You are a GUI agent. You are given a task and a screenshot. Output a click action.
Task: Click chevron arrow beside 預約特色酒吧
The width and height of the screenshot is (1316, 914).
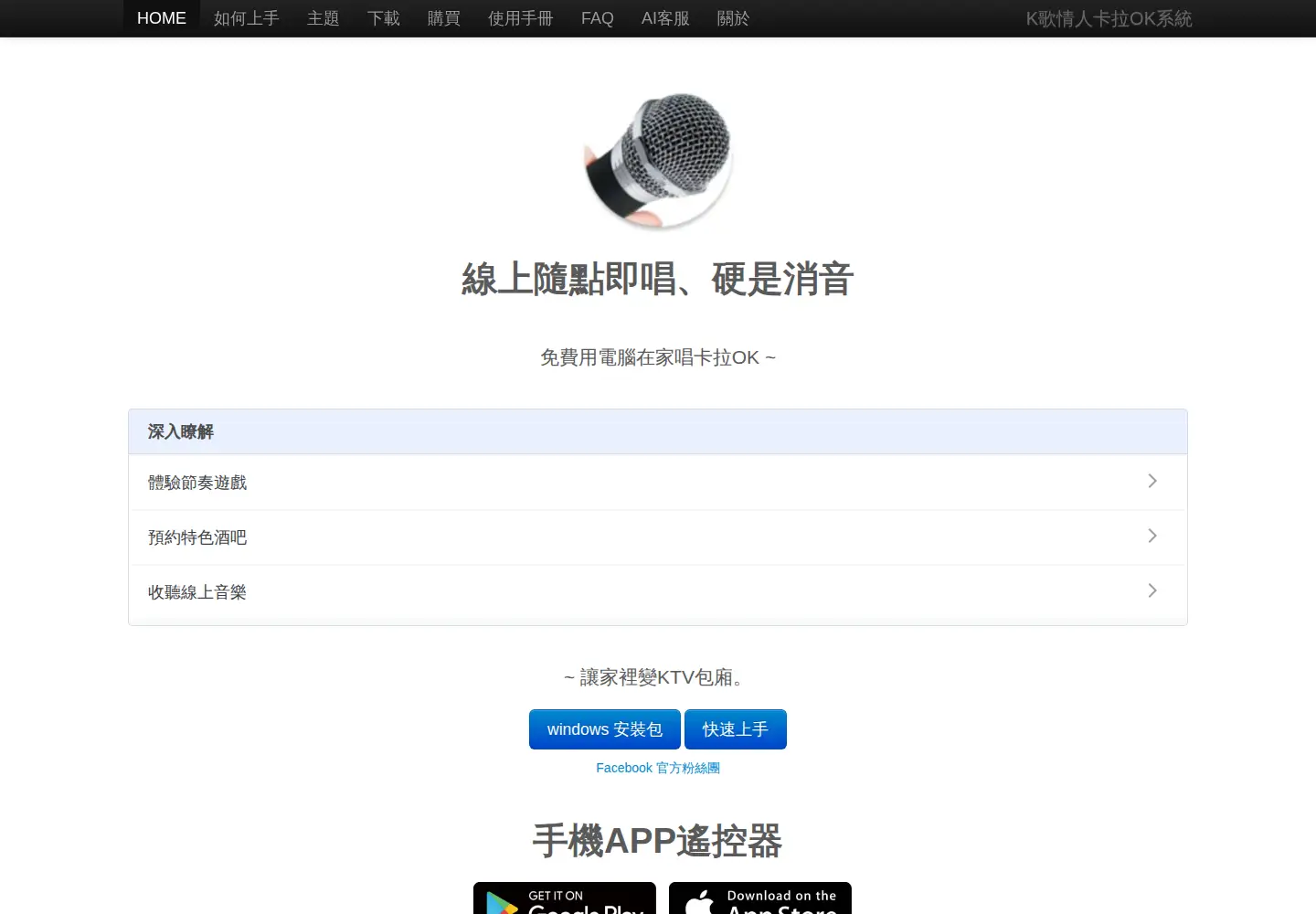point(1152,536)
